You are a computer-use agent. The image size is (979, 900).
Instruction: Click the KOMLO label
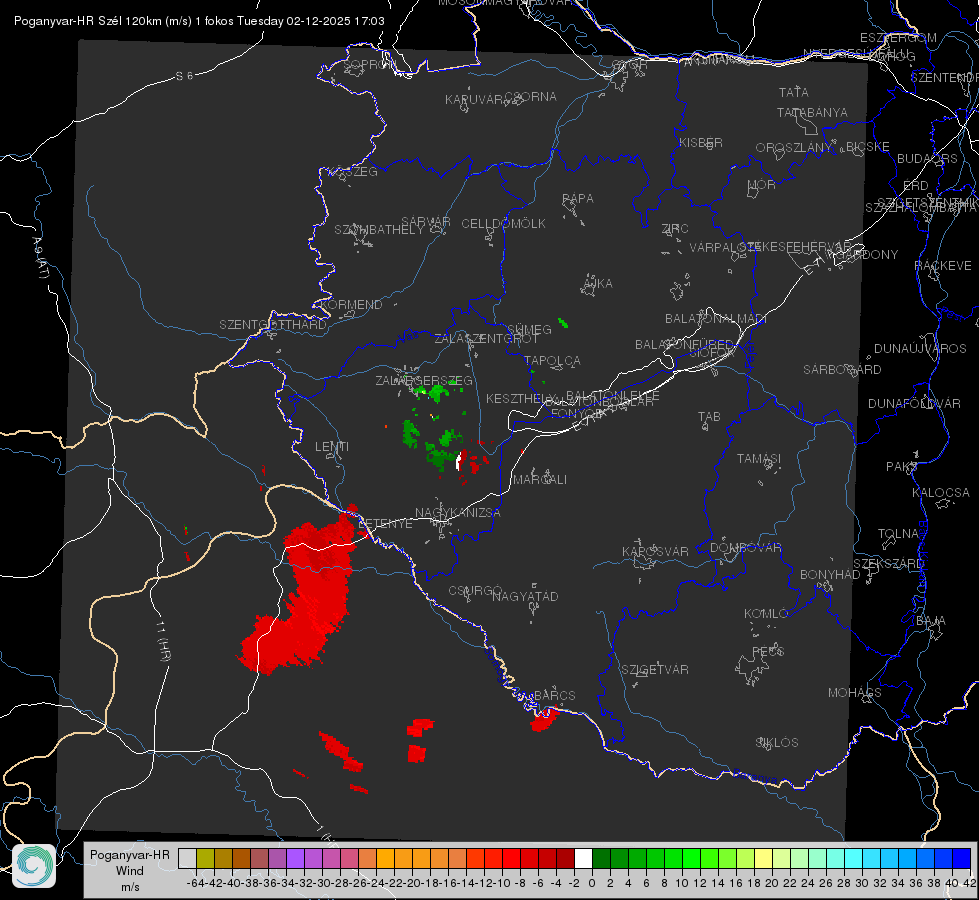pos(766,614)
